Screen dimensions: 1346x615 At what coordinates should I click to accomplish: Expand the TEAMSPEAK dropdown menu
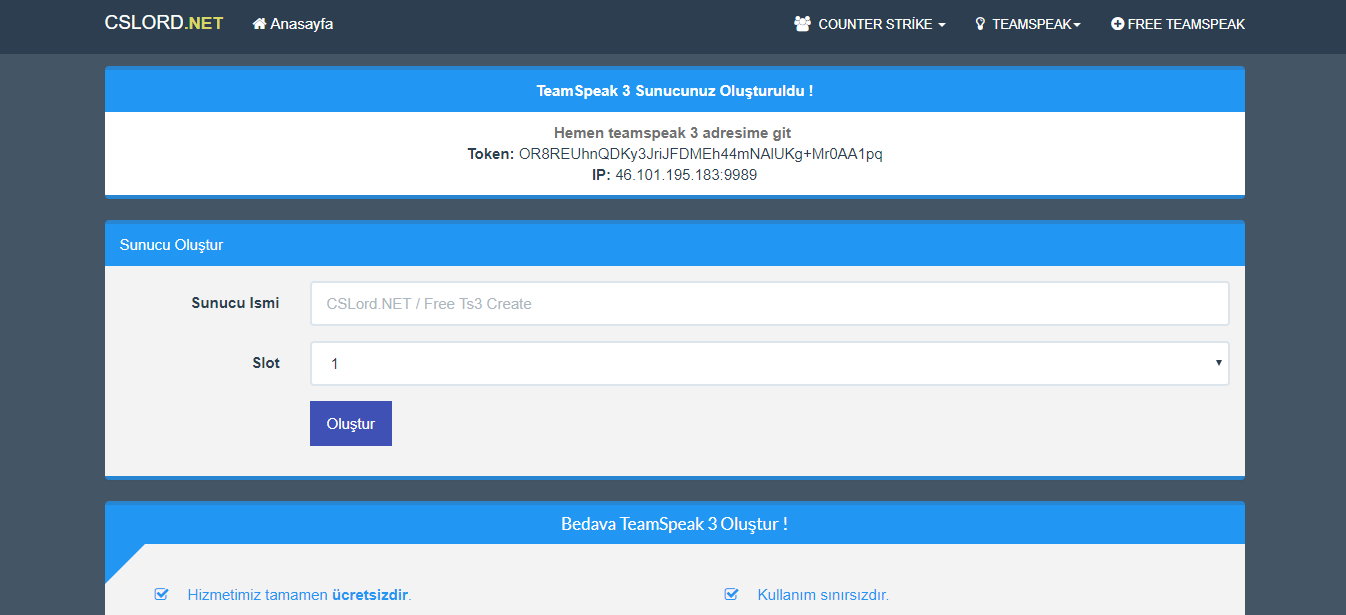(x=1028, y=24)
